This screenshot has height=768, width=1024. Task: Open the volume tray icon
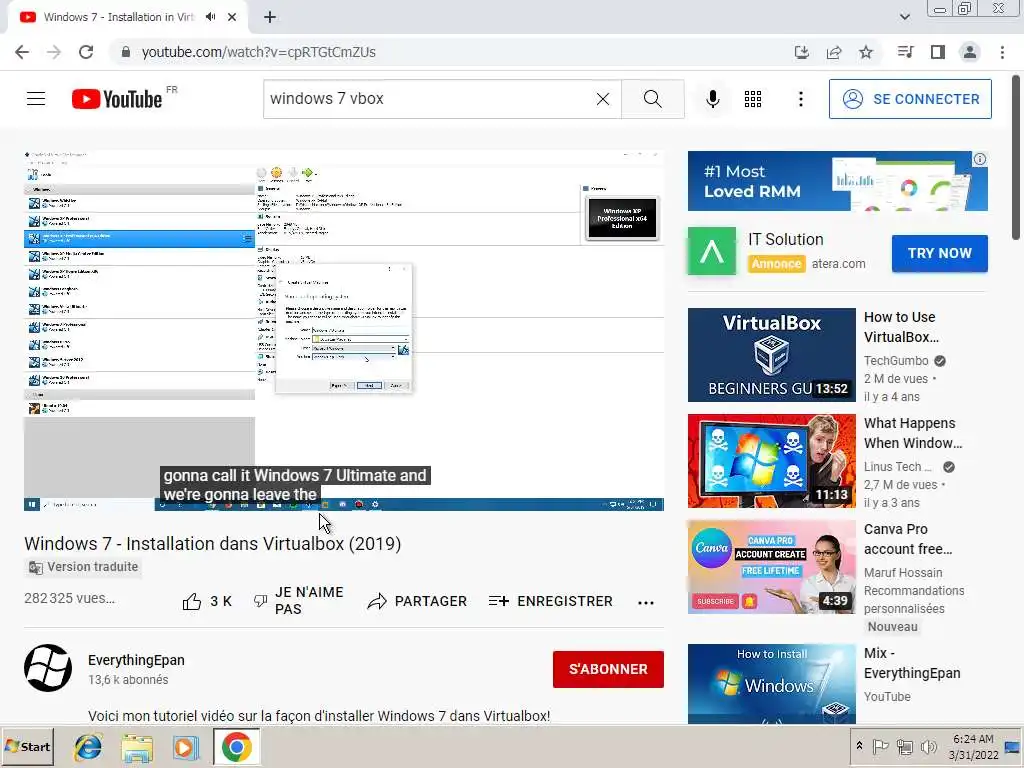pos(928,746)
